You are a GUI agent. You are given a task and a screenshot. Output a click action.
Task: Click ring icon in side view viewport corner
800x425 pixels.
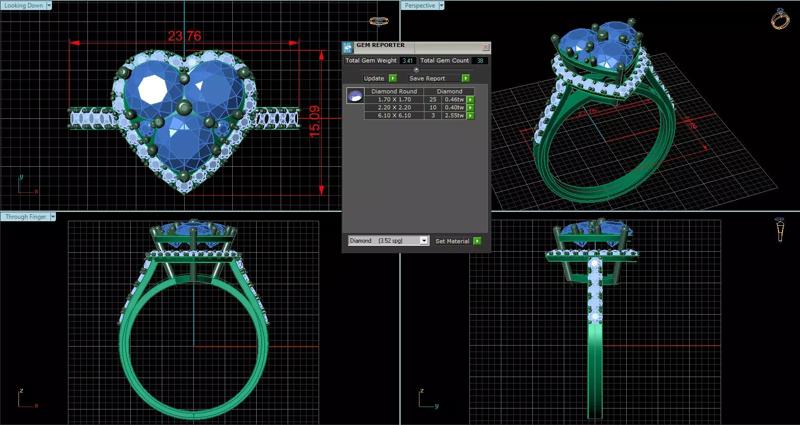(x=780, y=229)
